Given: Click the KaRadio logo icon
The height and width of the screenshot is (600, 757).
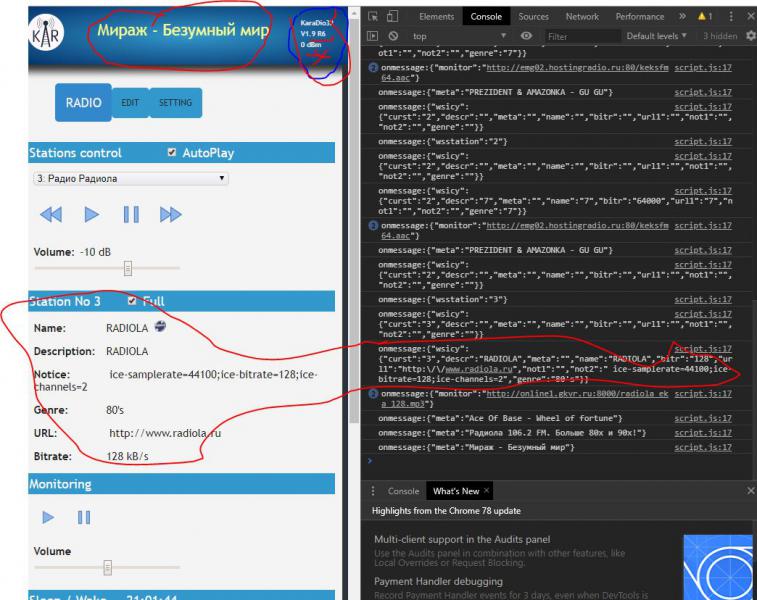Looking at the screenshot, I should tap(46, 33).
